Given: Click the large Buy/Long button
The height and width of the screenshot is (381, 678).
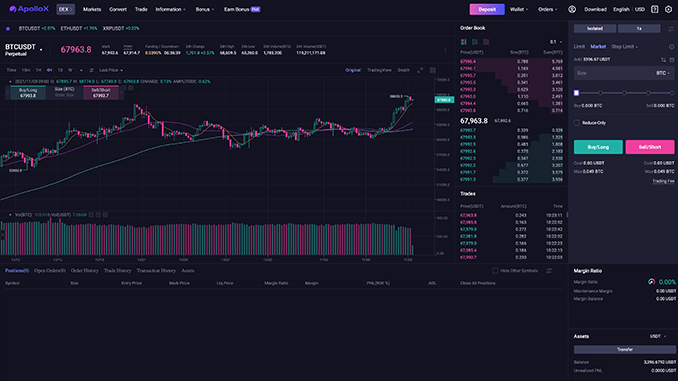Looking at the screenshot, I should click(x=598, y=147).
